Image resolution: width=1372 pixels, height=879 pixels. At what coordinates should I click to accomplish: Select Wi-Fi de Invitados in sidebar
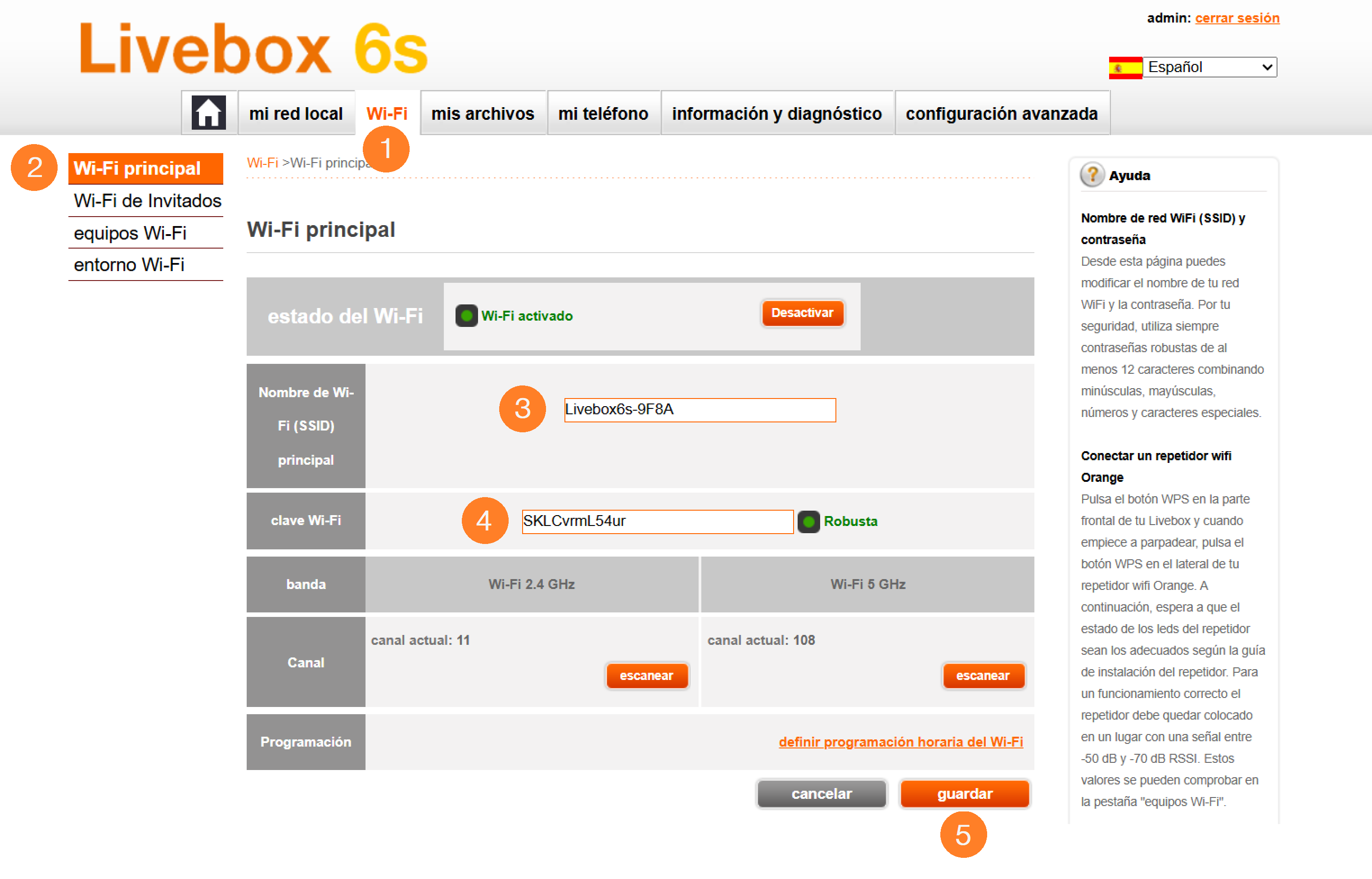click(x=147, y=200)
